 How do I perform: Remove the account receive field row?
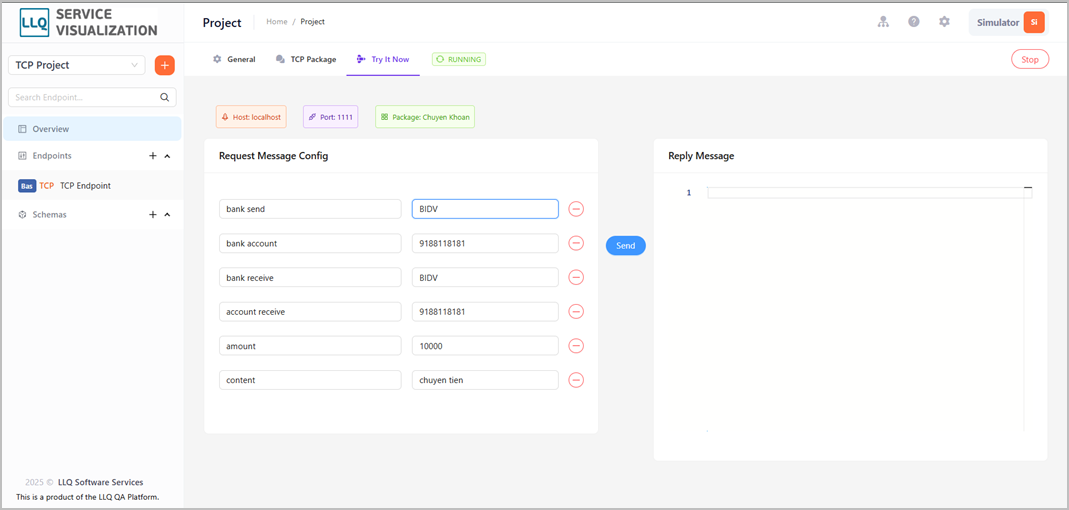pyautogui.click(x=576, y=312)
